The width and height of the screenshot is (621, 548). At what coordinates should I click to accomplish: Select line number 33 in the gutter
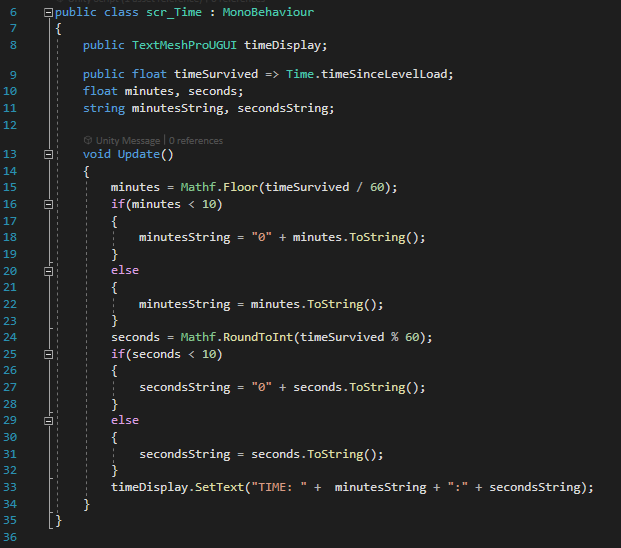(14, 487)
